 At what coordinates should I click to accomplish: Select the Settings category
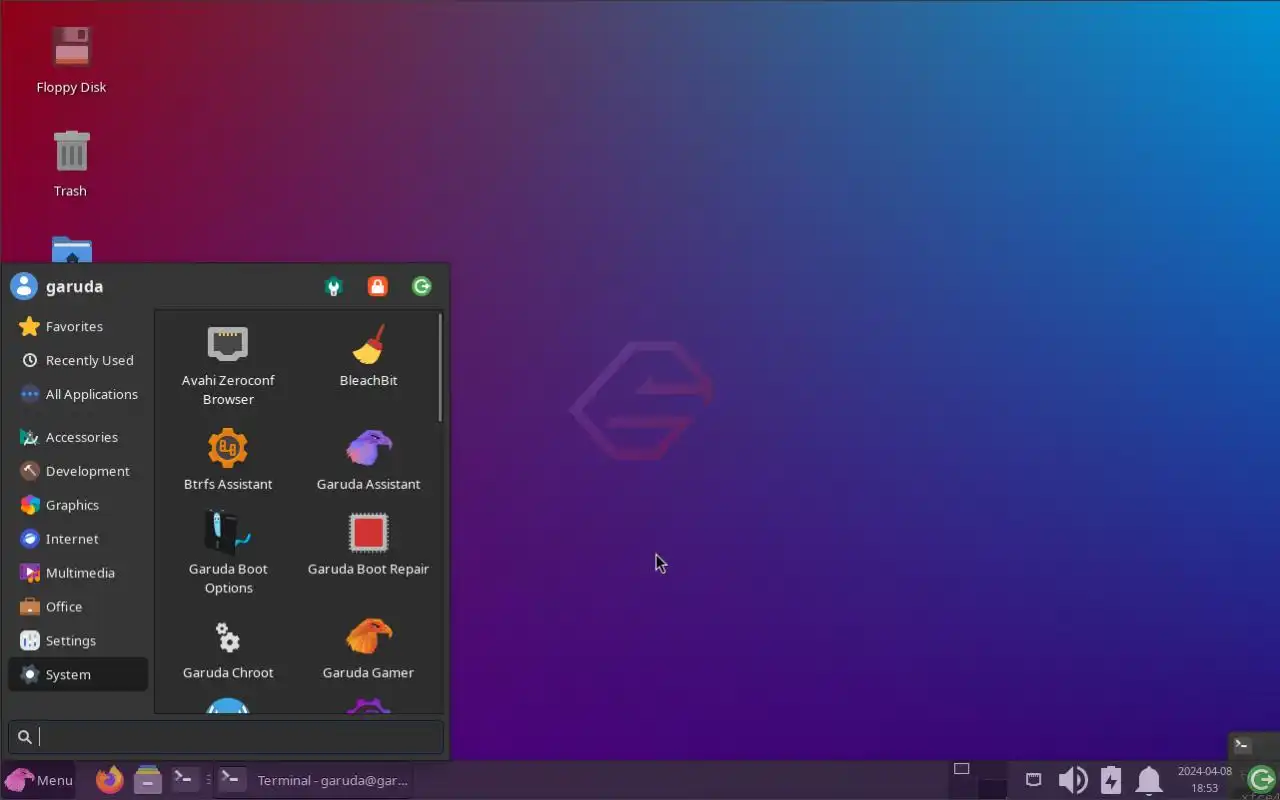pyautogui.click(x=78, y=641)
